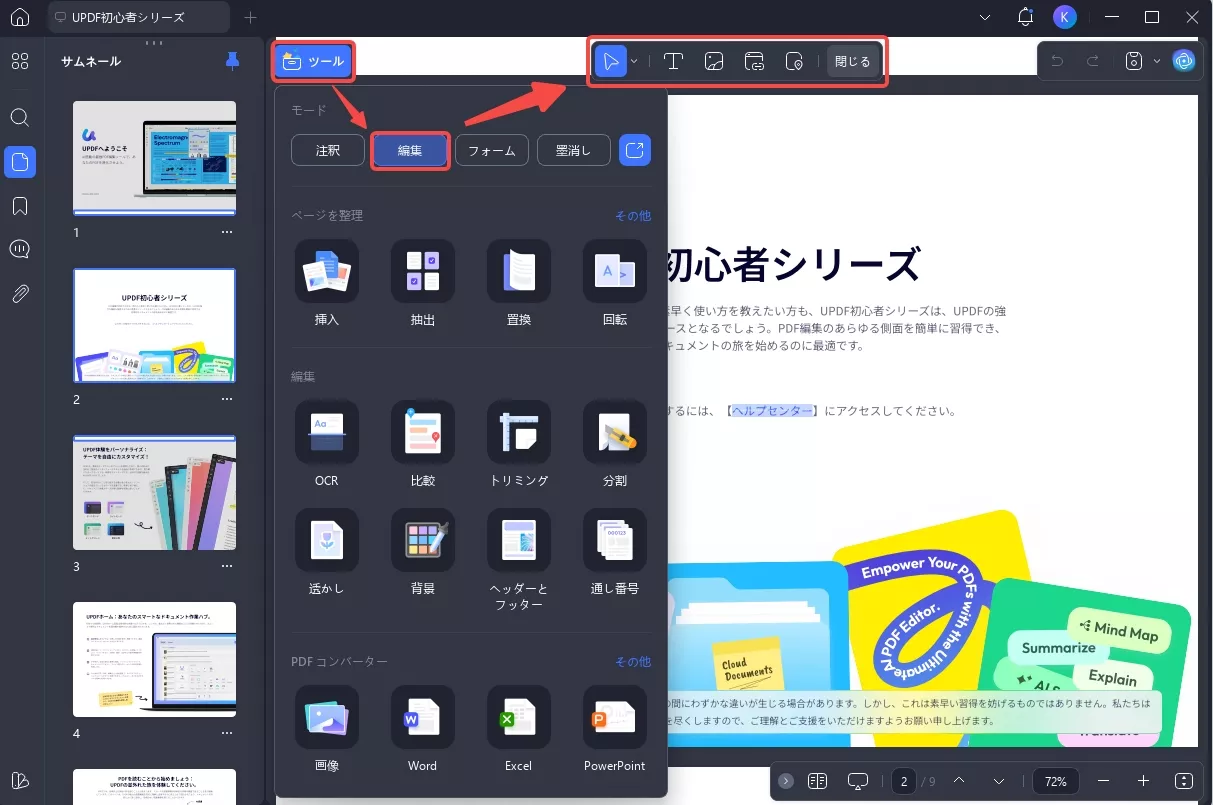
Task: Open the K user account avatar
Action: click(1064, 17)
